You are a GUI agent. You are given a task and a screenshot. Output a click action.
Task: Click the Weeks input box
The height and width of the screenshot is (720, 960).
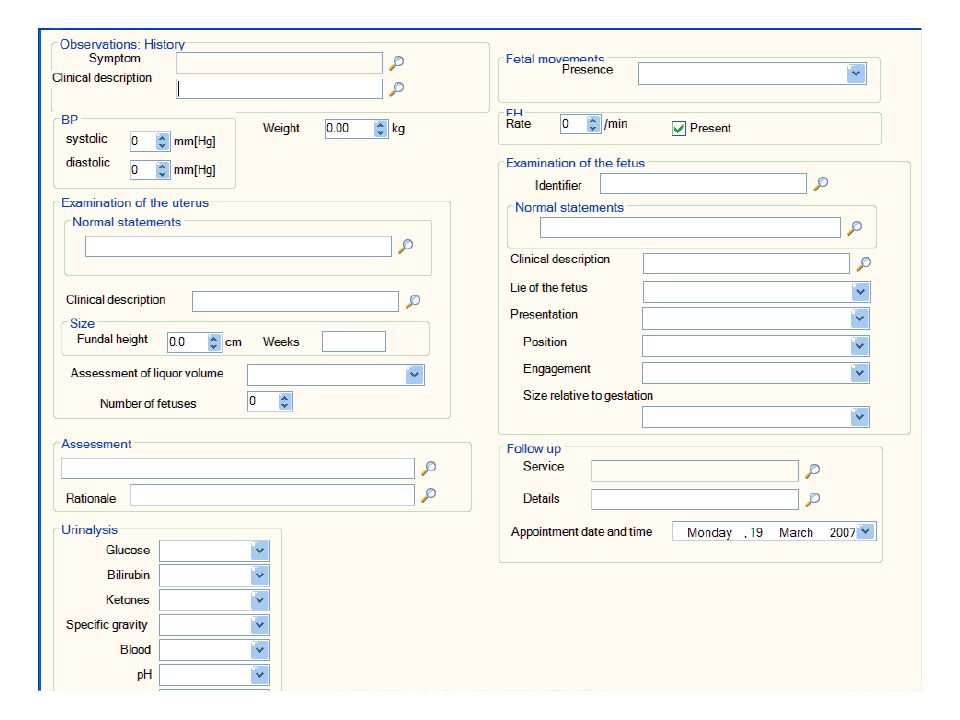[x=354, y=342]
